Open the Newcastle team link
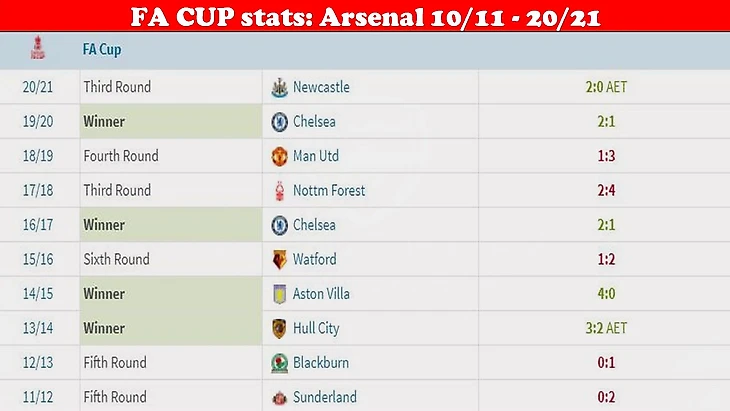The height and width of the screenshot is (411, 730). click(x=321, y=87)
